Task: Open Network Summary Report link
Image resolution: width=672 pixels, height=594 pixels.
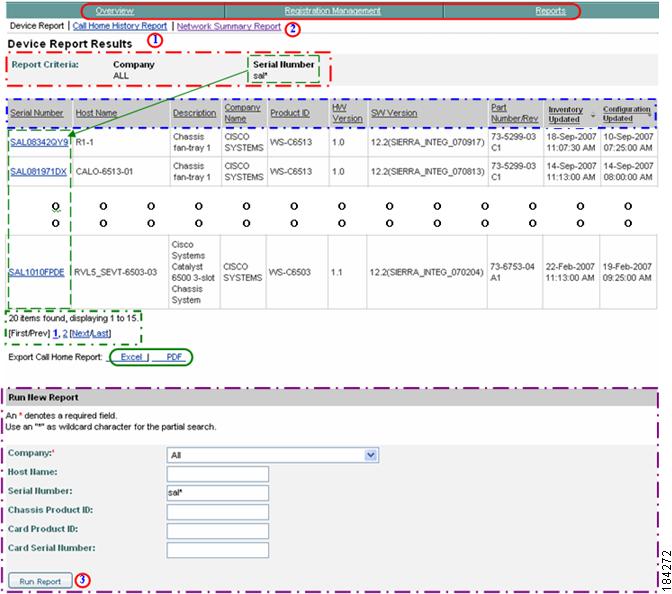Action: pos(228,27)
